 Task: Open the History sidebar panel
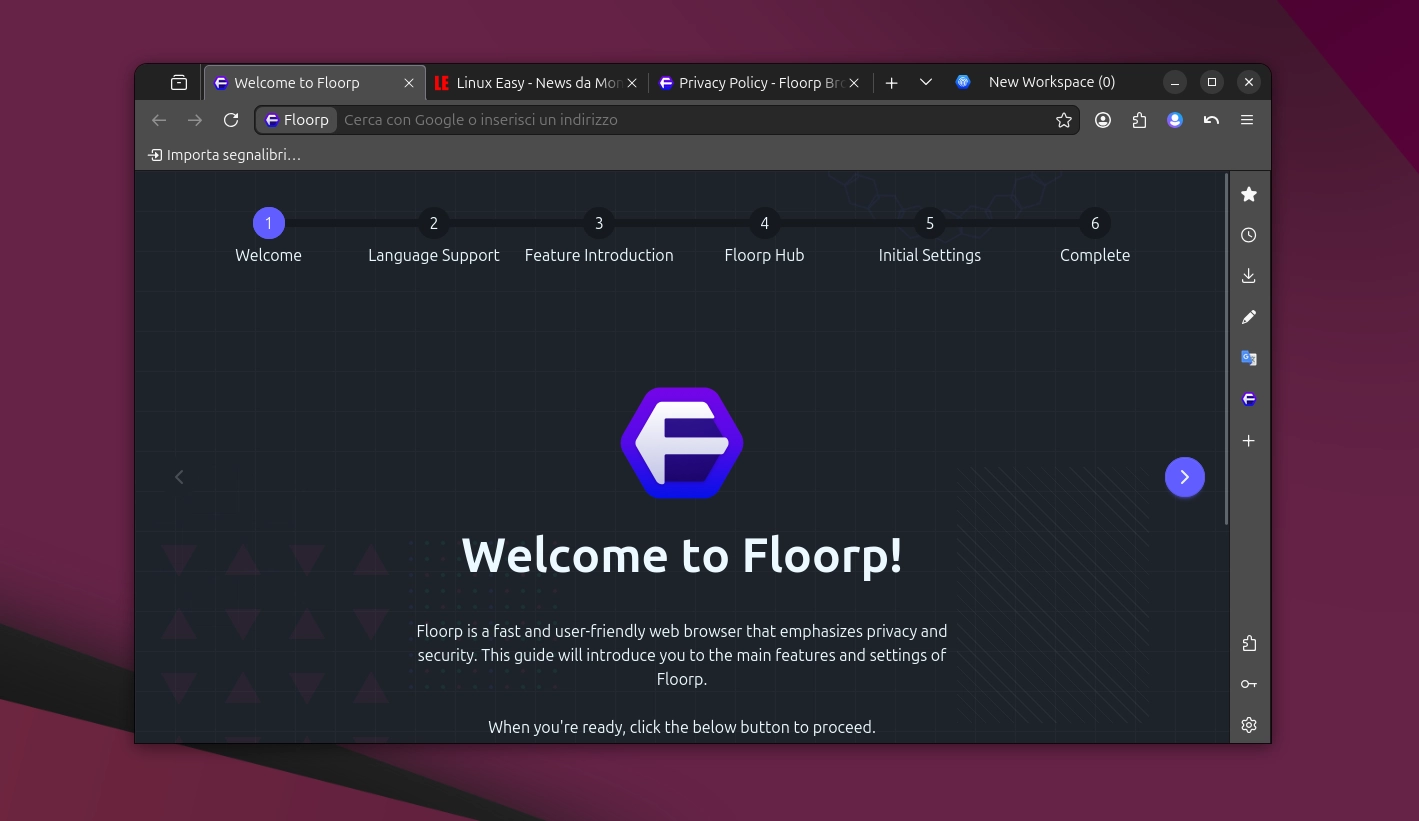coord(1248,235)
